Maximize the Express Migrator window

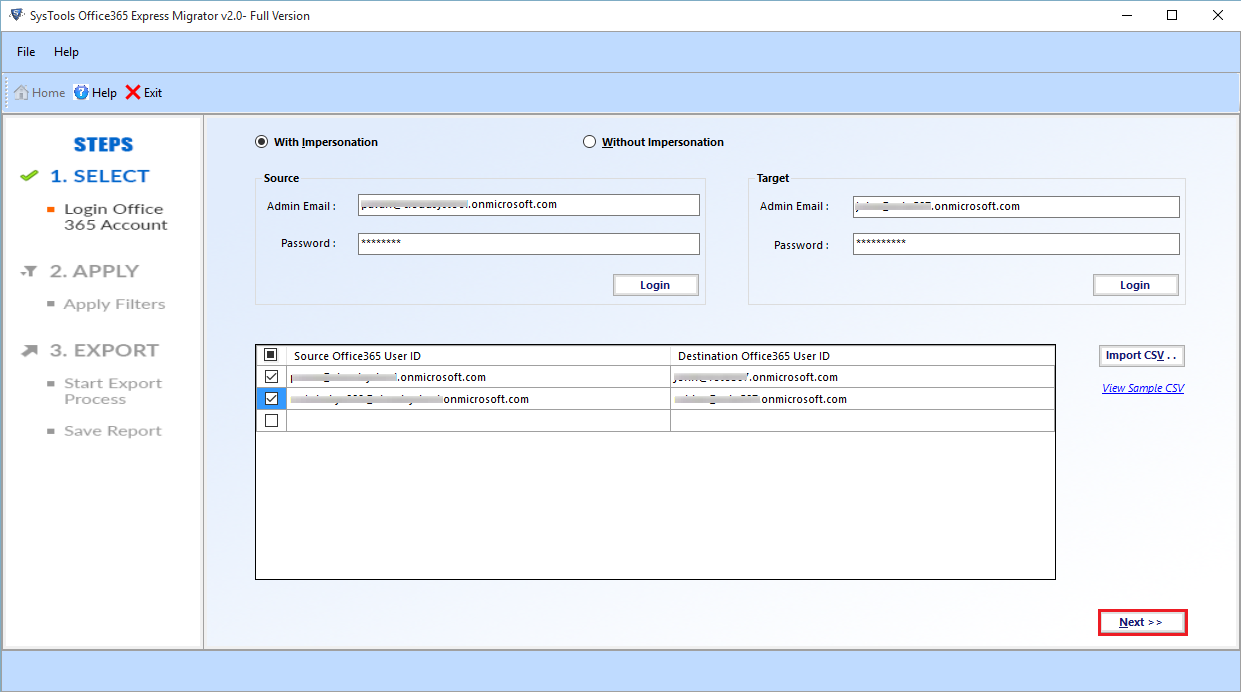point(1172,15)
